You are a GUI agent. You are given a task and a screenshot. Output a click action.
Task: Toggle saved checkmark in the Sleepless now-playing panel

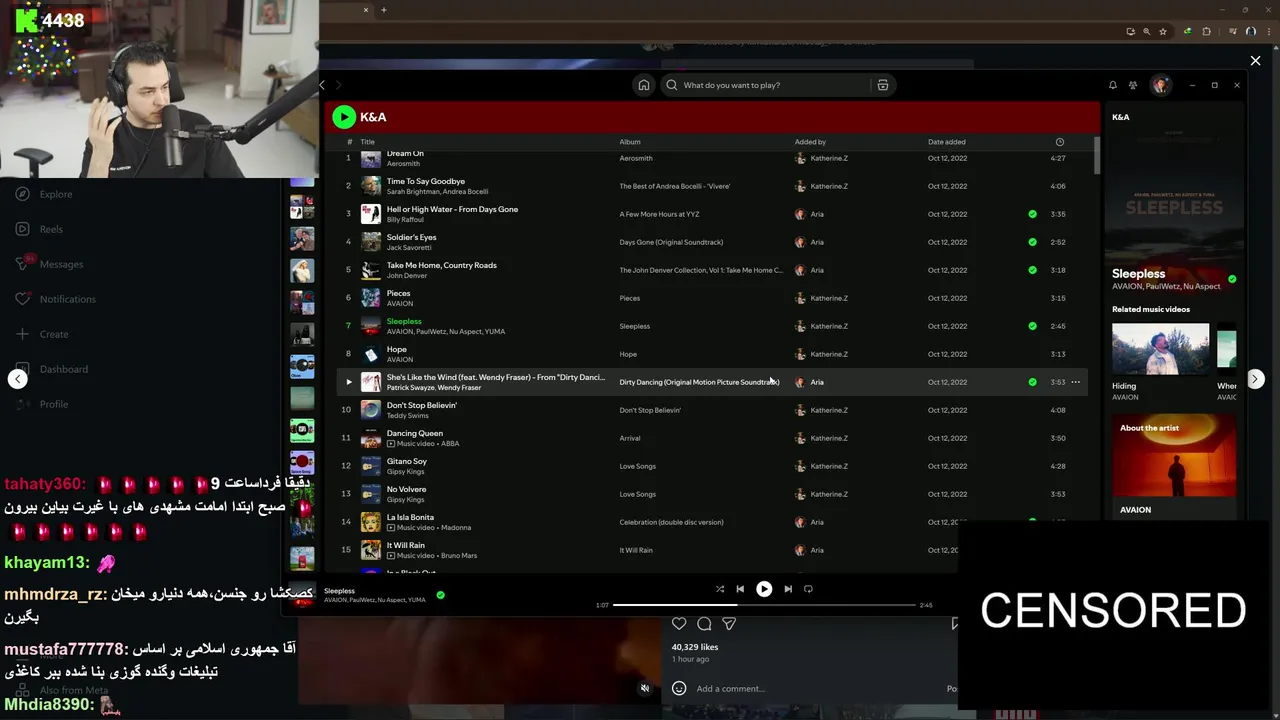coord(1232,279)
